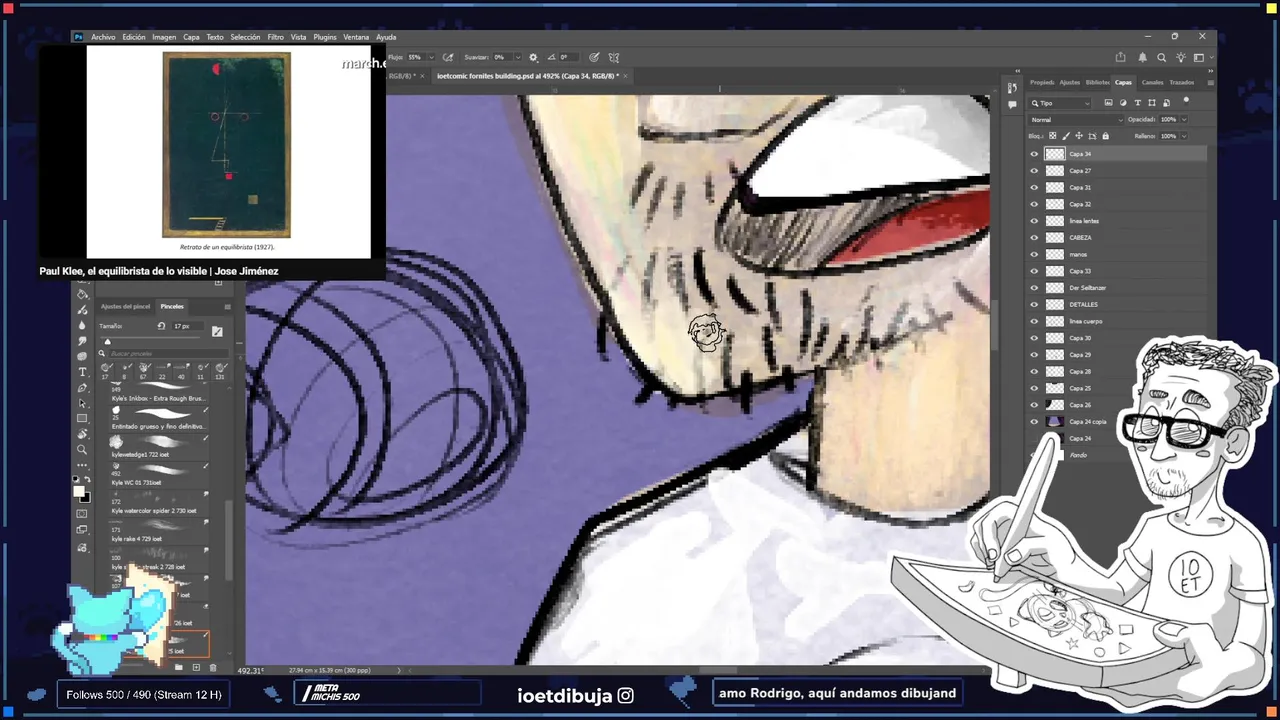Screen dimensions: 1280x720
Task: Open the layer blend mode Normal dropdown
Action: (1075, 120)
